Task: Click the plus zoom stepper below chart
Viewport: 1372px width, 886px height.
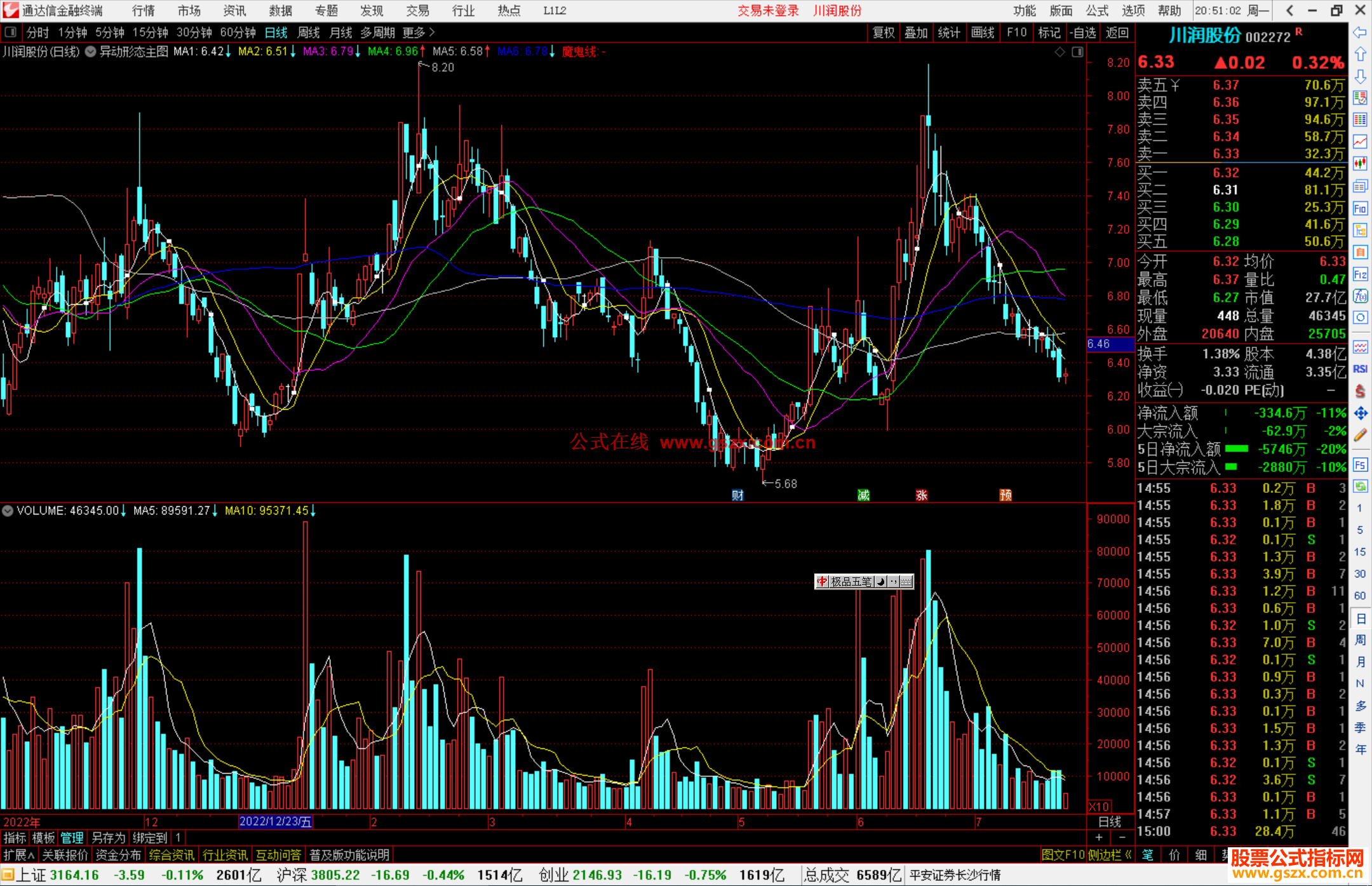Action: pyautogui.click(x=1099, y=838)
